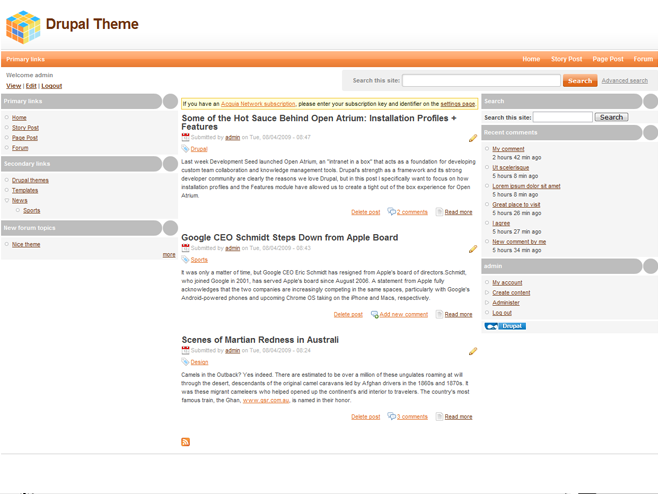This screenshot has height=494, width=658.
Task: Click the grey Search button in sidebar
Action: (x=611, y=117)
